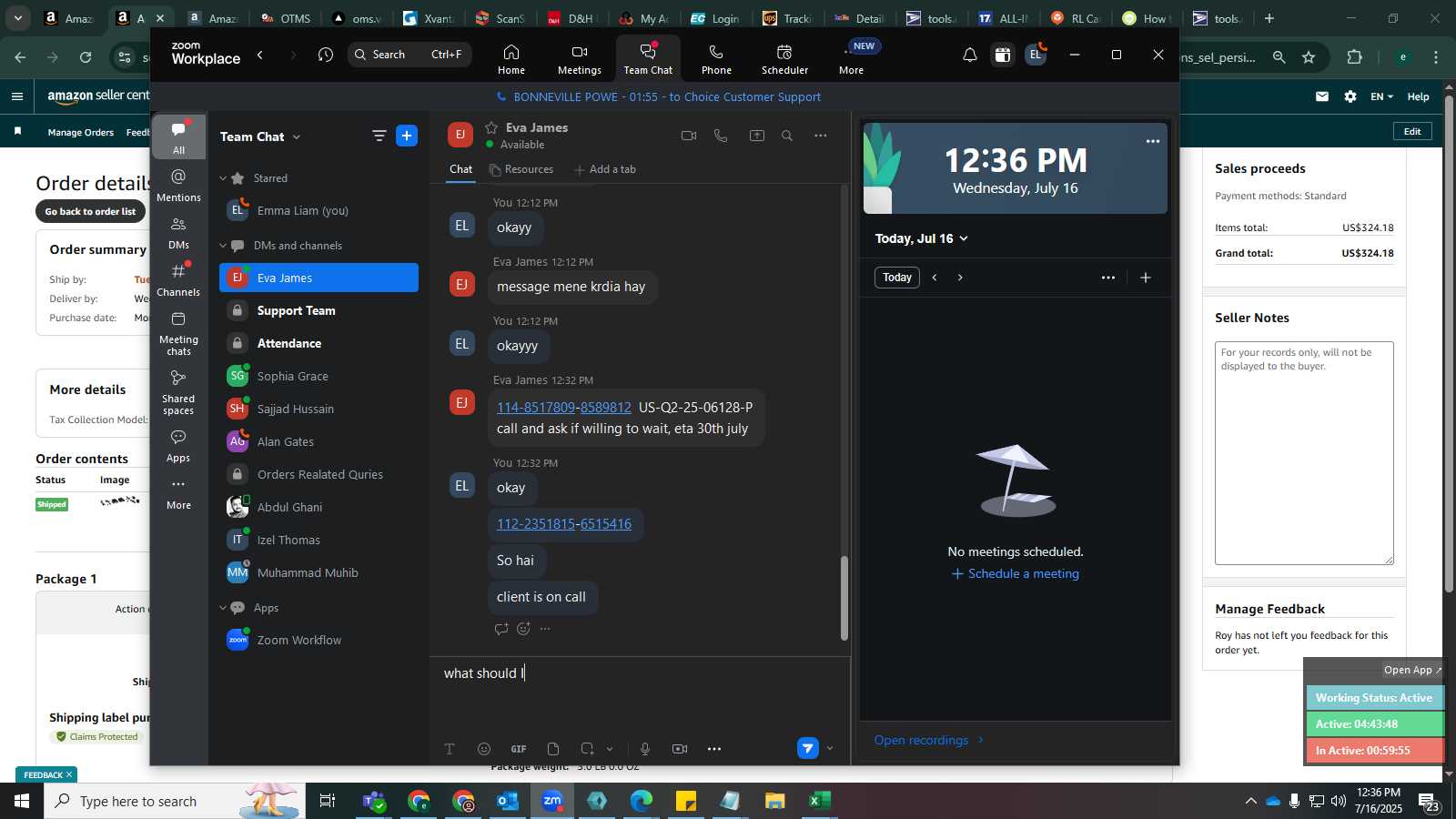Image resolution: width=1456 pixels, height=819 pixels.
Task: Reply in thread to last message
Action: point(501,629)
